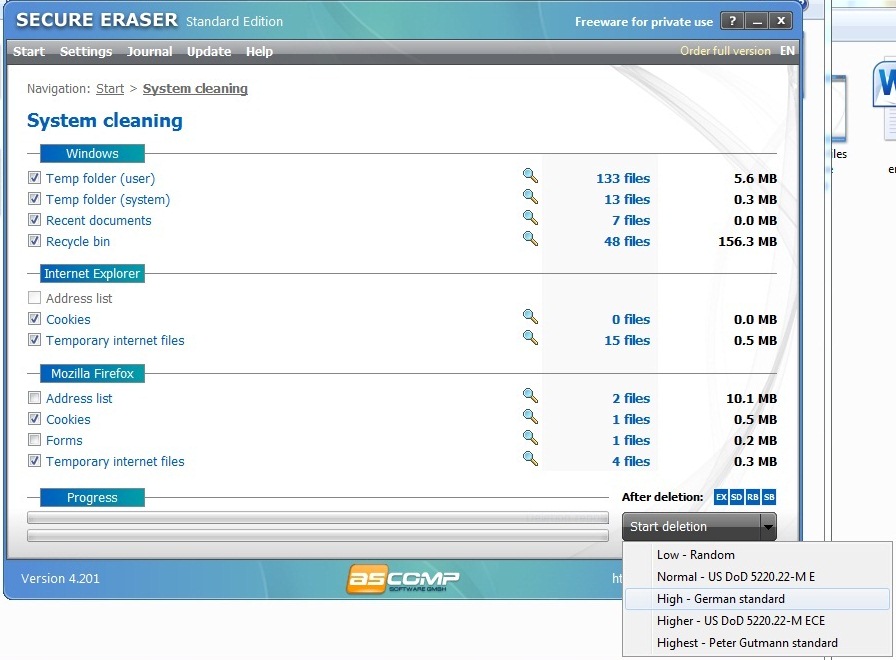Screen dimensions: 896x660
Task: Open the EN language selector
Action: click(787, 51)
